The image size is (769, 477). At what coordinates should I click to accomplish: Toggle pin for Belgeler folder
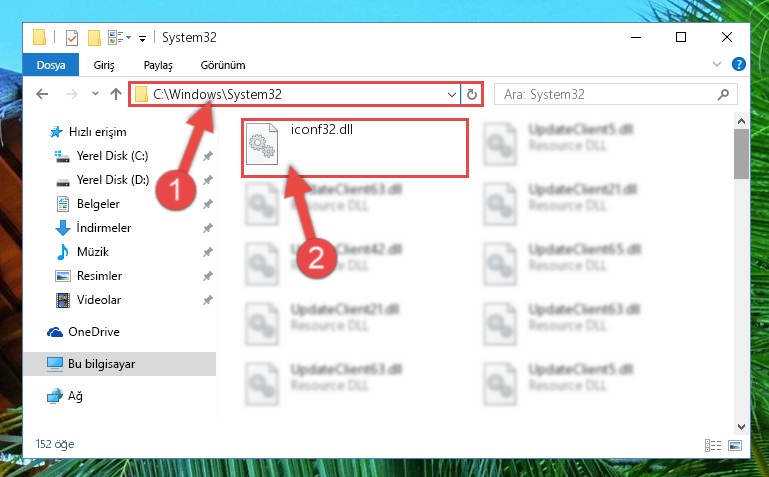(x=207, y=204)
